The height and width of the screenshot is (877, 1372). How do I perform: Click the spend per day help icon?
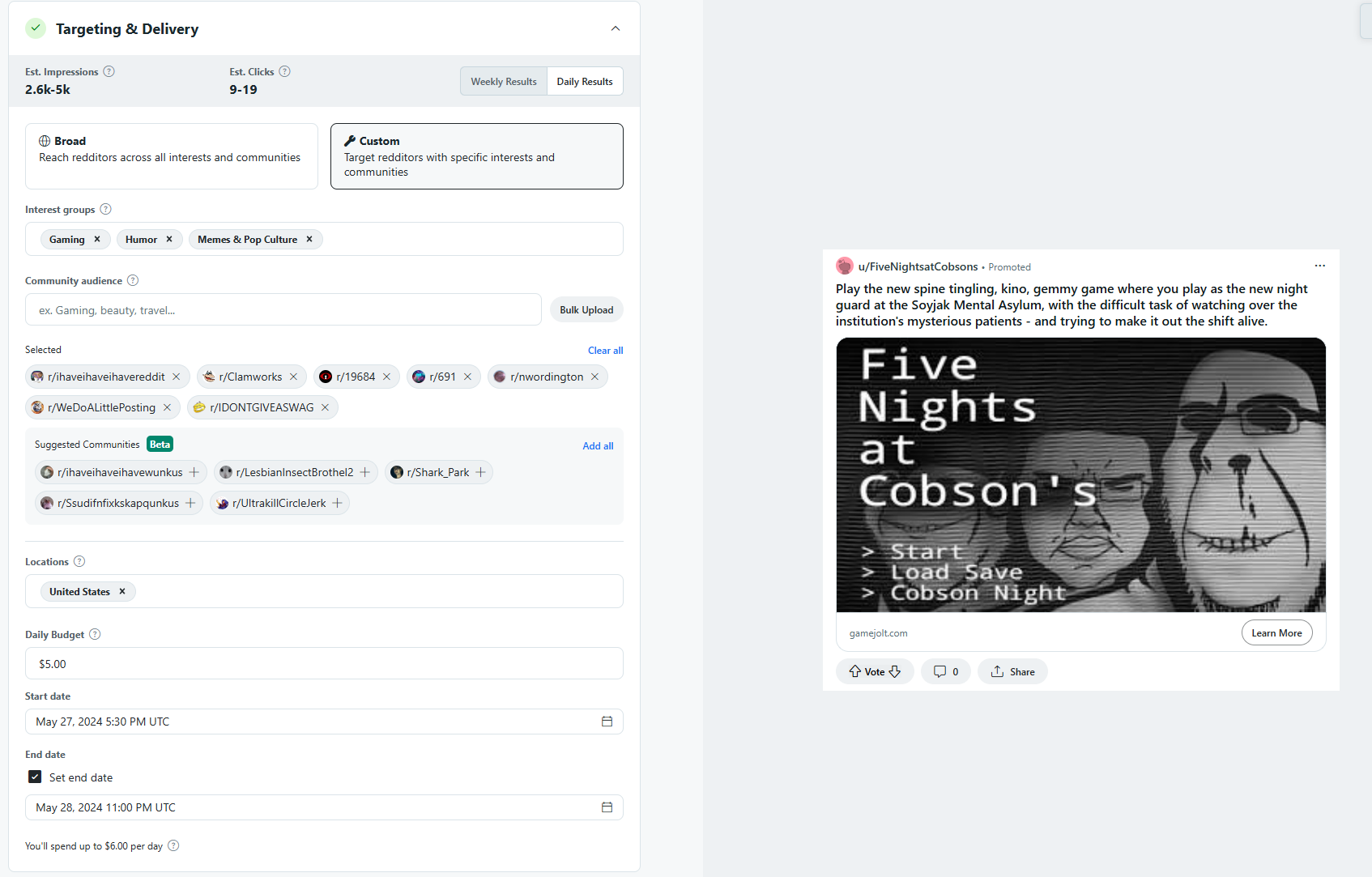(173, 845)
